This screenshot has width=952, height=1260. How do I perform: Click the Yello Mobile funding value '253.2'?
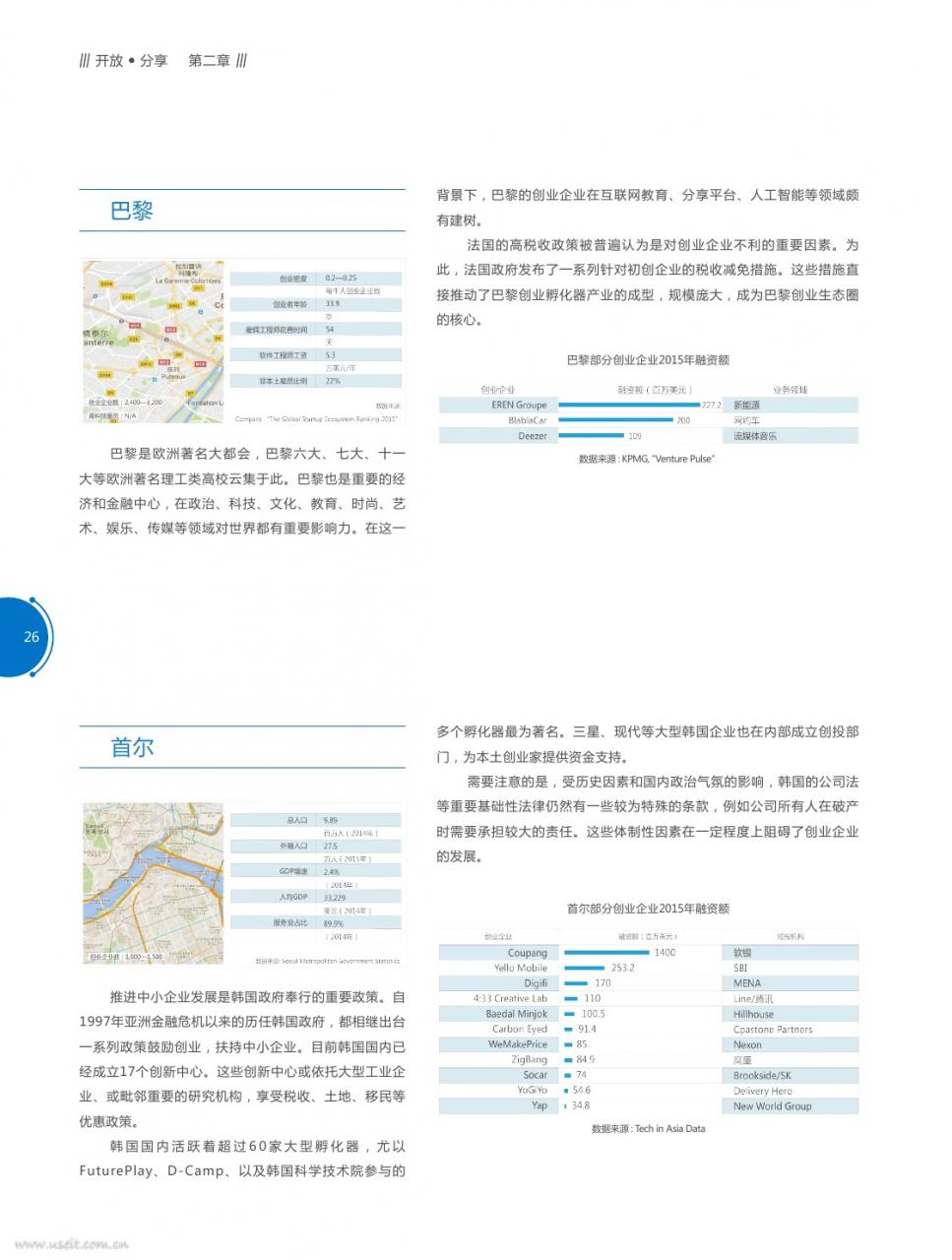click(622, 968)
